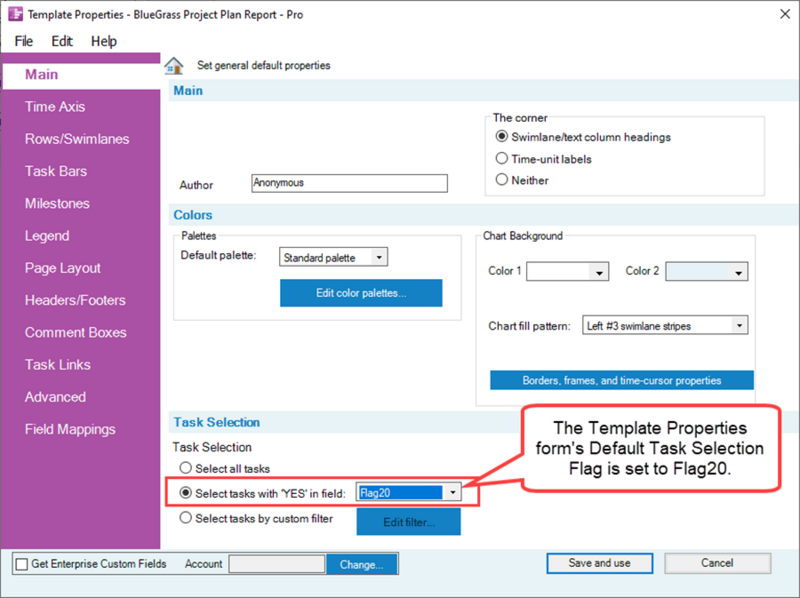Open the Flag20 field dropdown
The height and width of the screenshot is (598, 800).
coord(453,492)
